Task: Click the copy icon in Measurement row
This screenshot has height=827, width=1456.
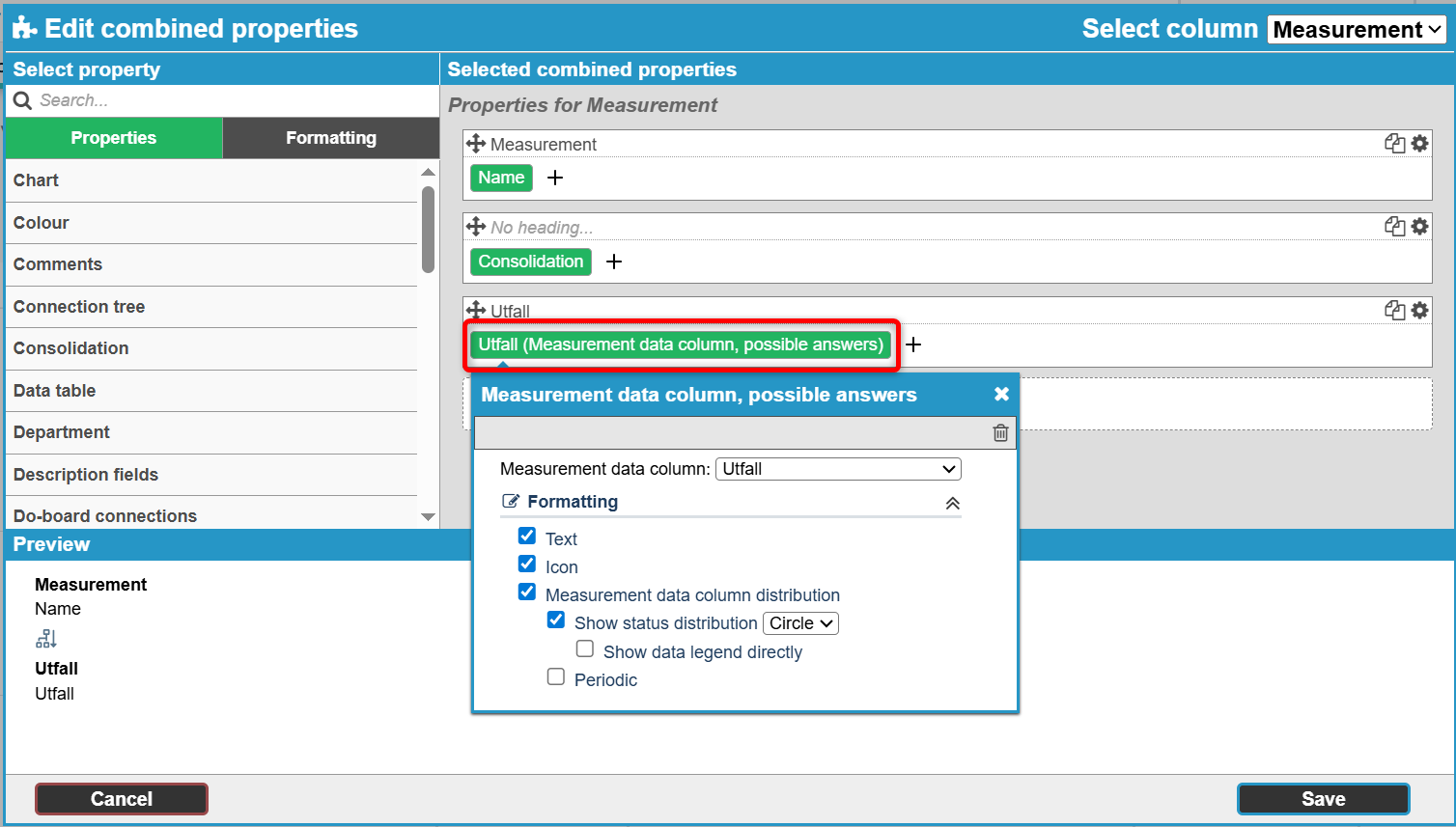Action: [1394, 143]
